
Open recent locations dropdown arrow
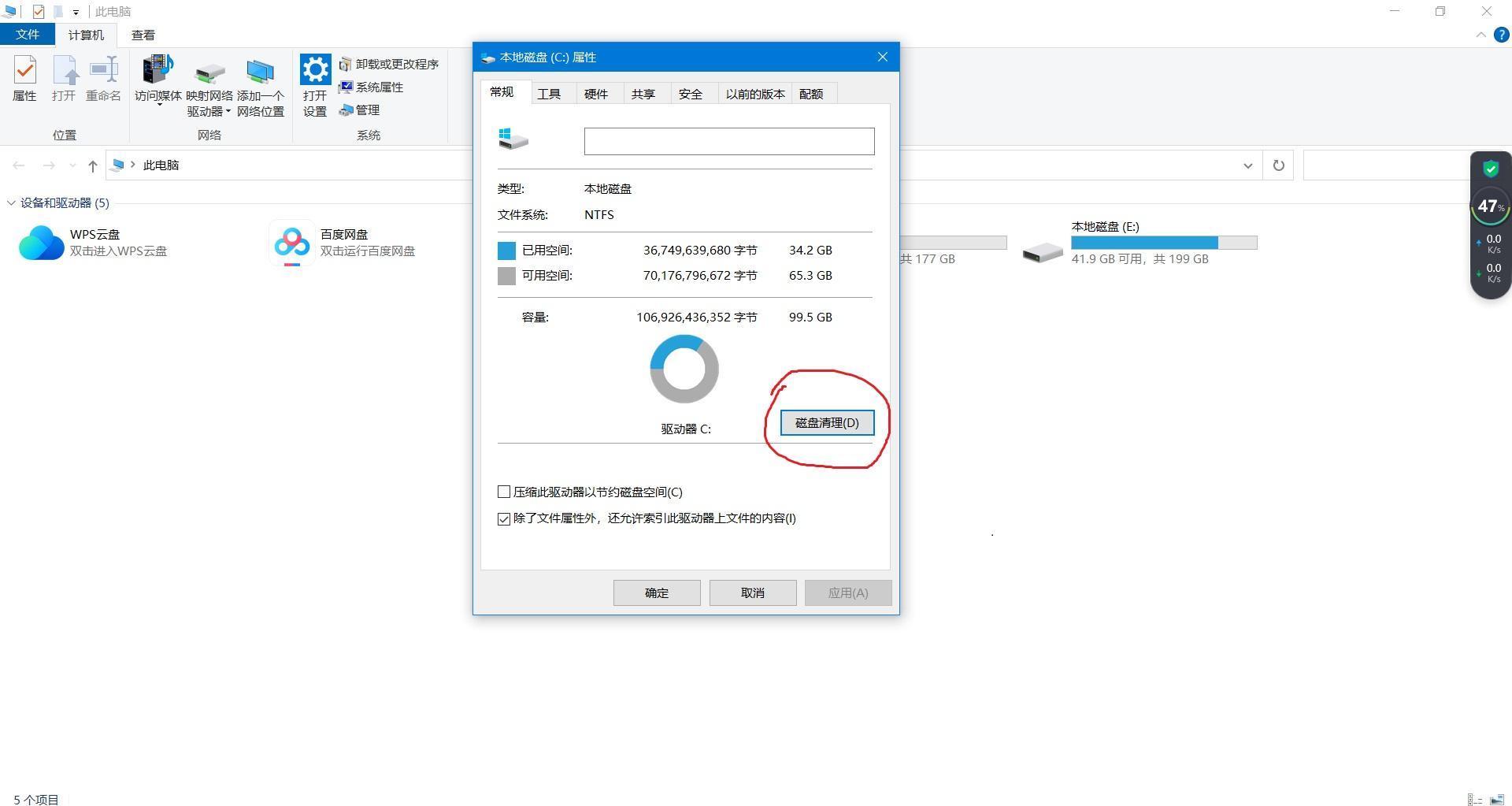(x=72, y=165)
